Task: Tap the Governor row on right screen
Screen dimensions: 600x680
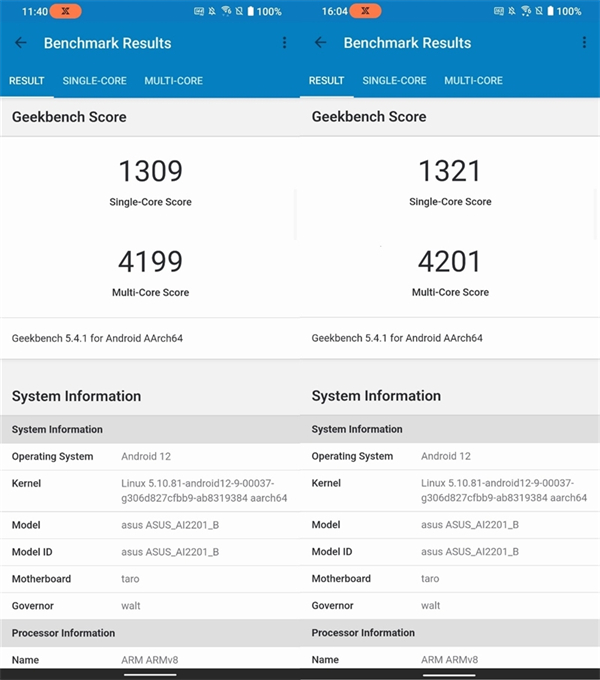Action: point(450,605)
